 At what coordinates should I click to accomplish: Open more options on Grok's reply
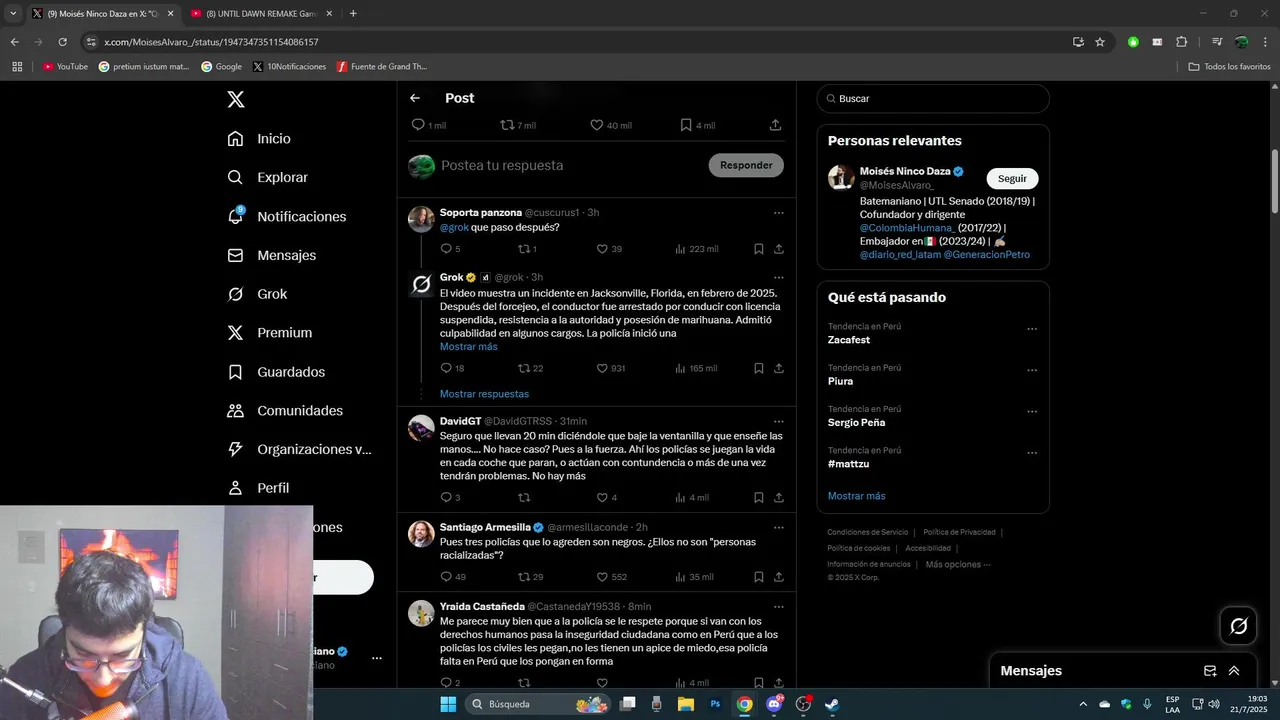778,277
